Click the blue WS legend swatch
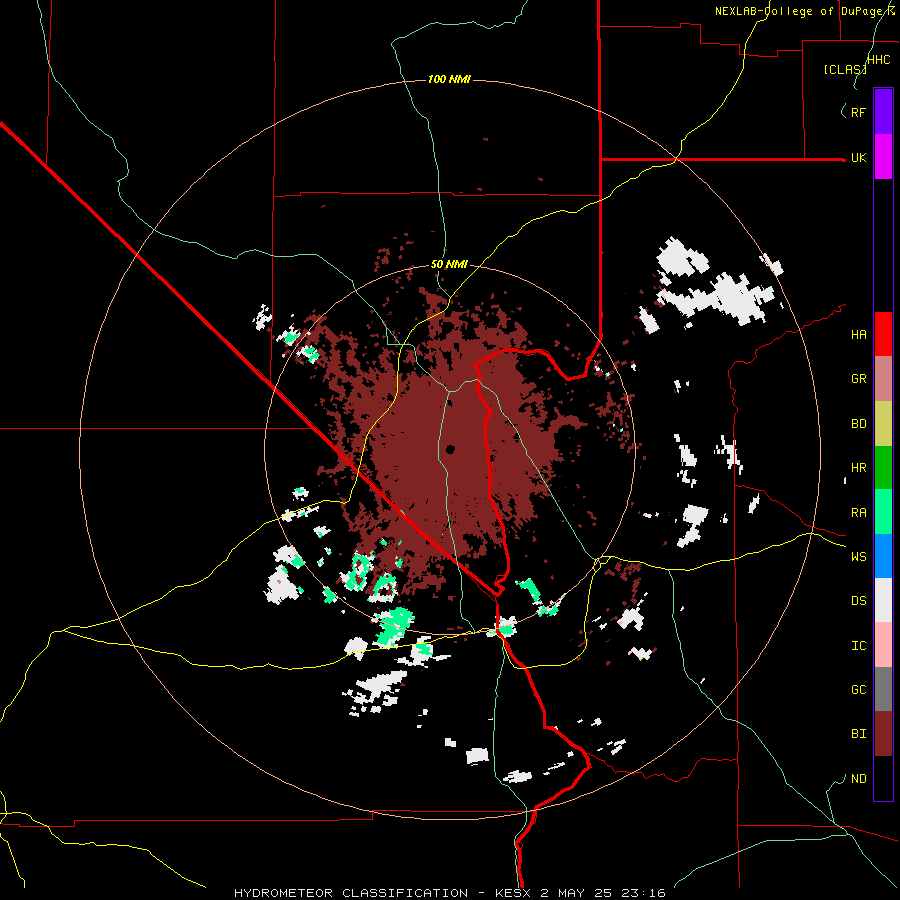 click(883, 556)
